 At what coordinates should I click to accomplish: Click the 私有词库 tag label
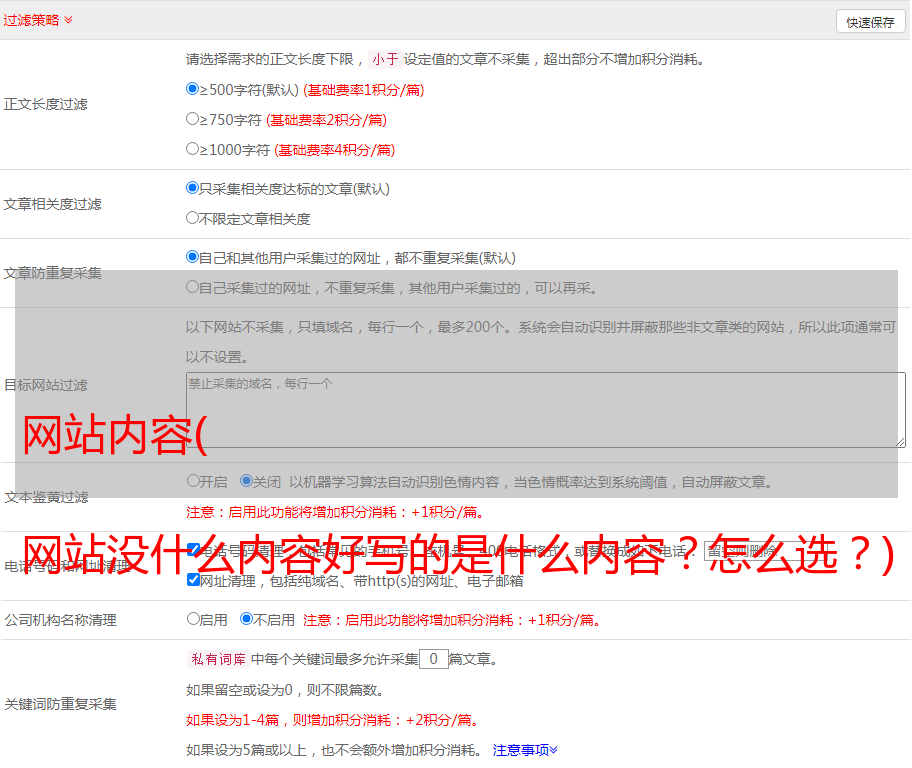coord(218,659)
